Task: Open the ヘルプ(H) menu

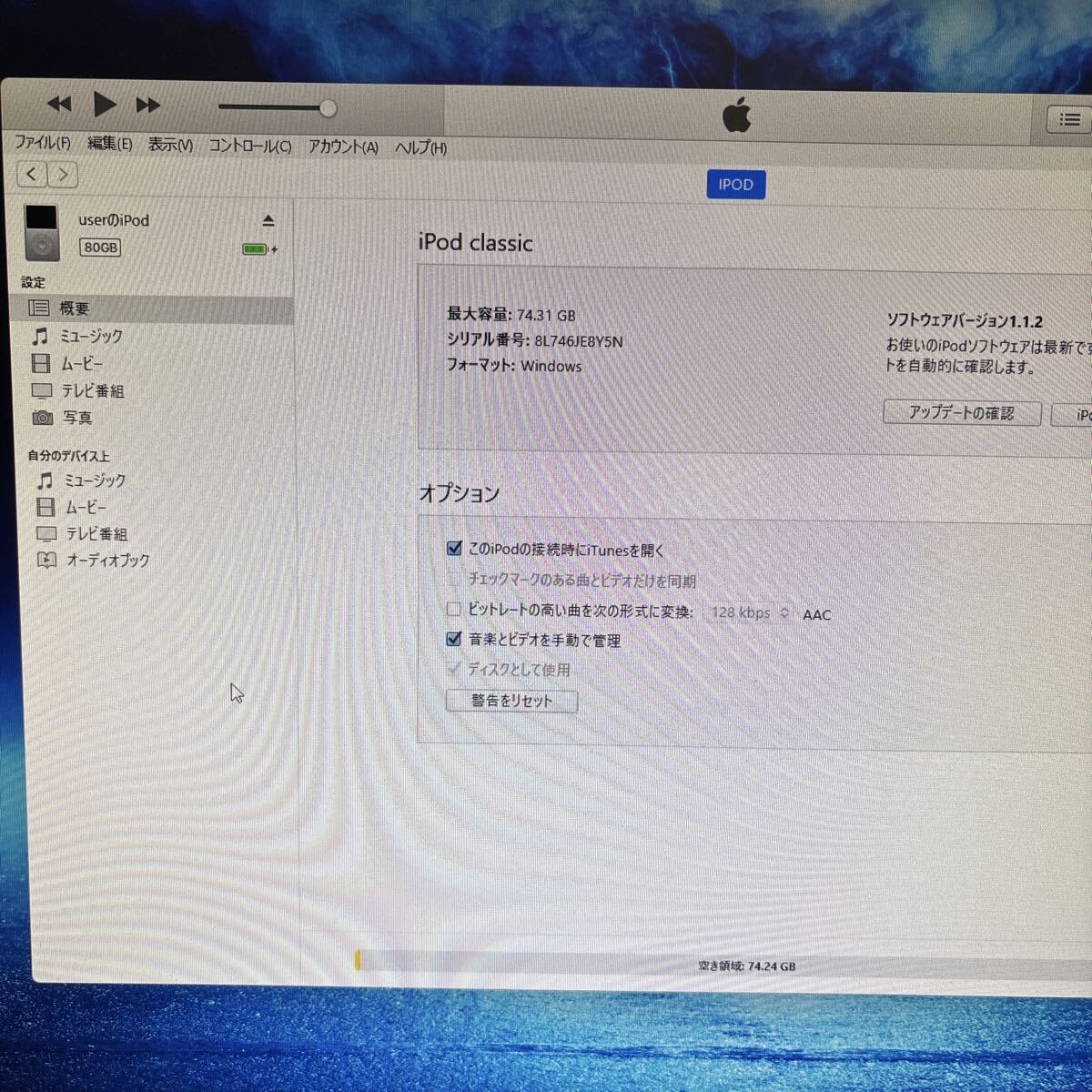Action: click(420, 147)
